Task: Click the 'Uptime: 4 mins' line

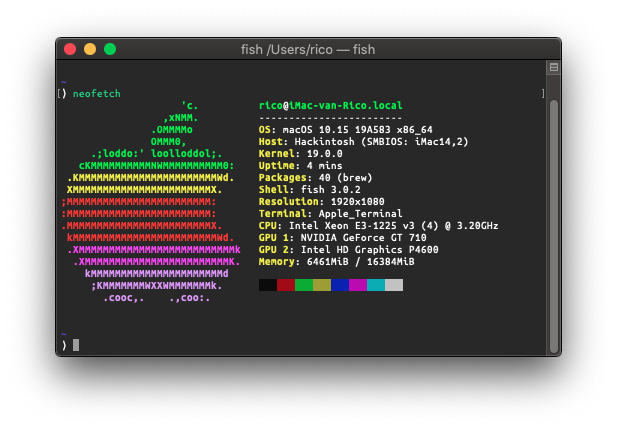Action: [x=300, y=165]
